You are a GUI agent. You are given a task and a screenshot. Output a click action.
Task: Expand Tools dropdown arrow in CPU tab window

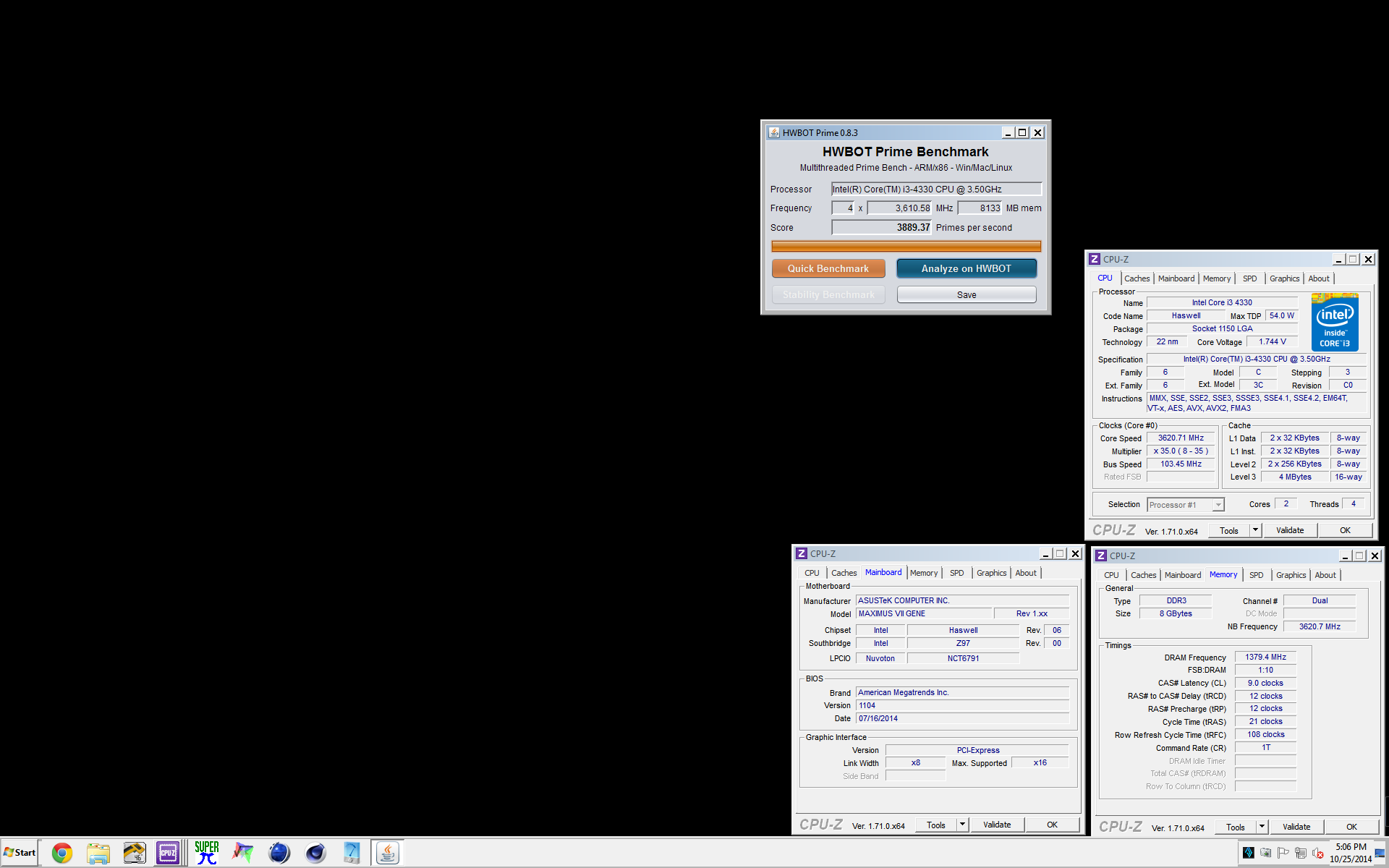(1255, 530)
